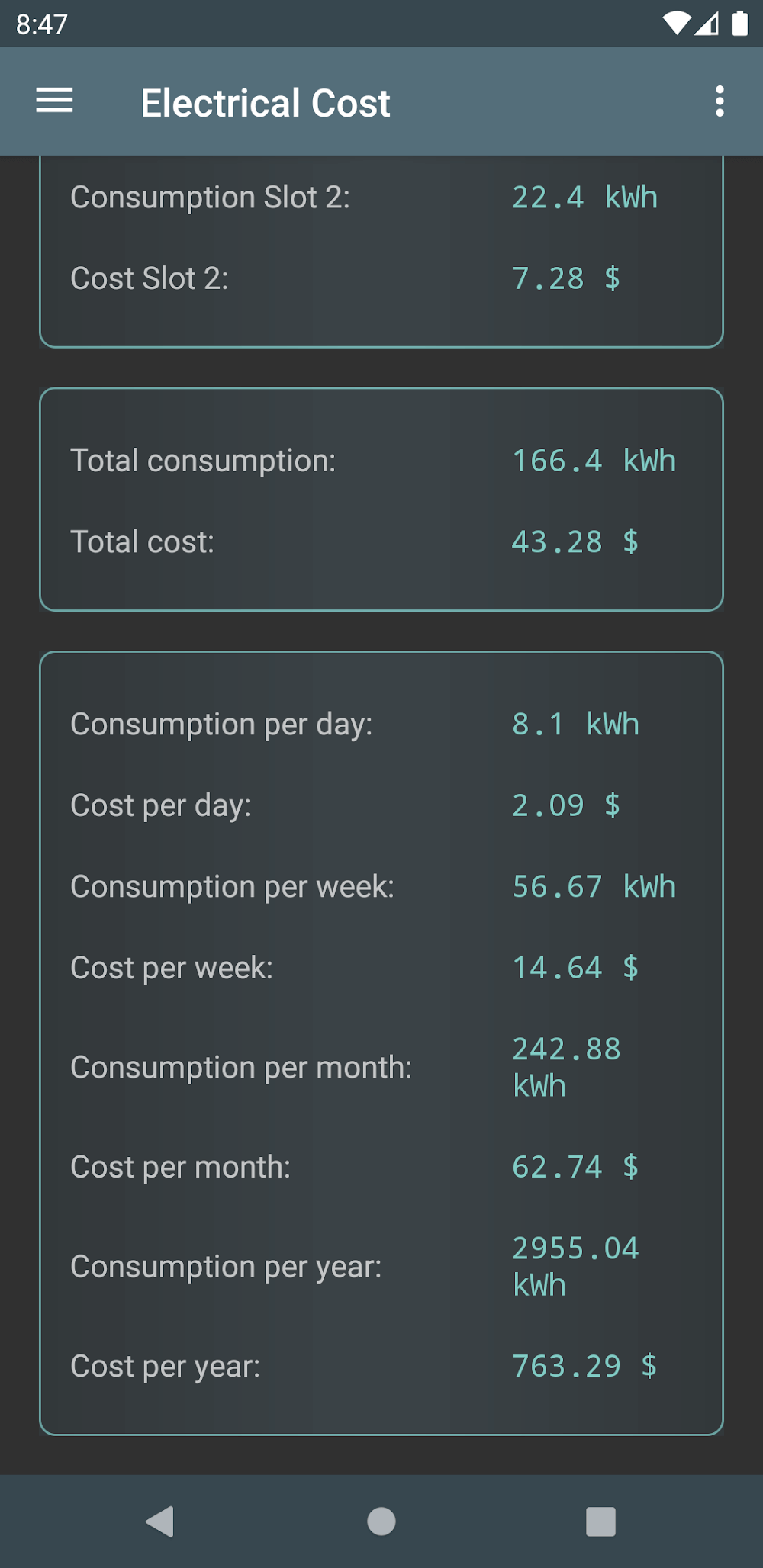The width and height of the screenshot is (763, 1568).
Task: Tap the battery status icon
Action: pyautogui.click(x=740, y=24)
